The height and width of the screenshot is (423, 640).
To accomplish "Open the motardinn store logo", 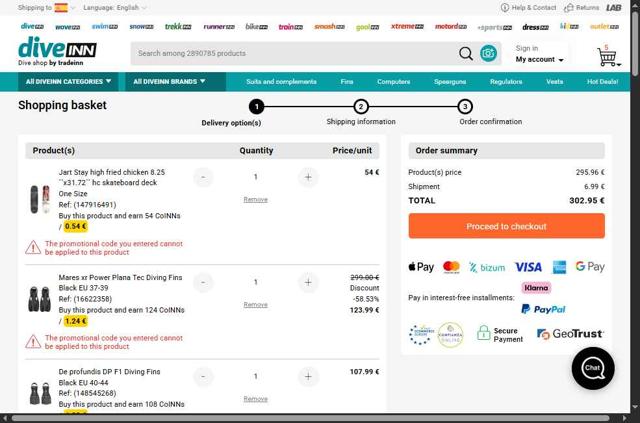I will pos(451,27).
